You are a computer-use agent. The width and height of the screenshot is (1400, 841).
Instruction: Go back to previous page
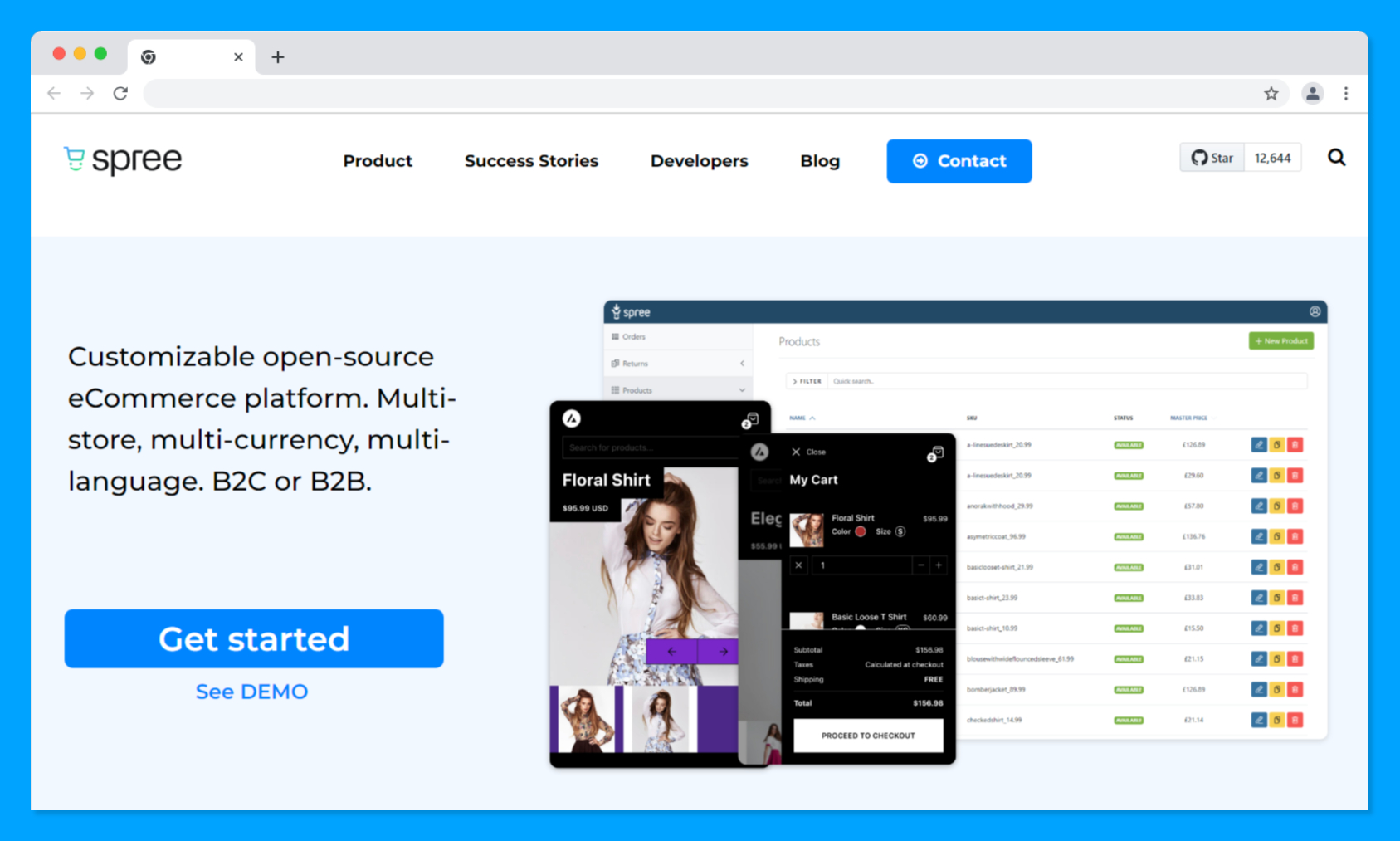tap(54, 93)
